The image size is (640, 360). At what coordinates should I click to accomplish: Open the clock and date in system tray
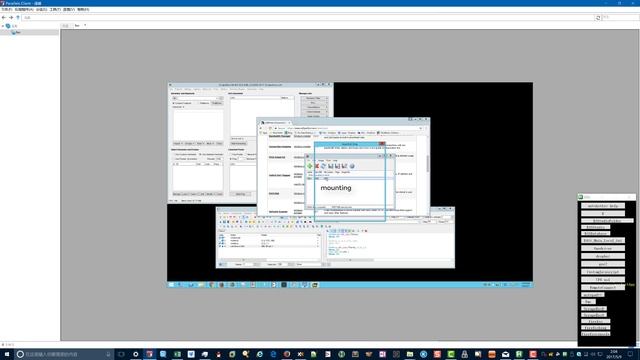coord(613,354)
